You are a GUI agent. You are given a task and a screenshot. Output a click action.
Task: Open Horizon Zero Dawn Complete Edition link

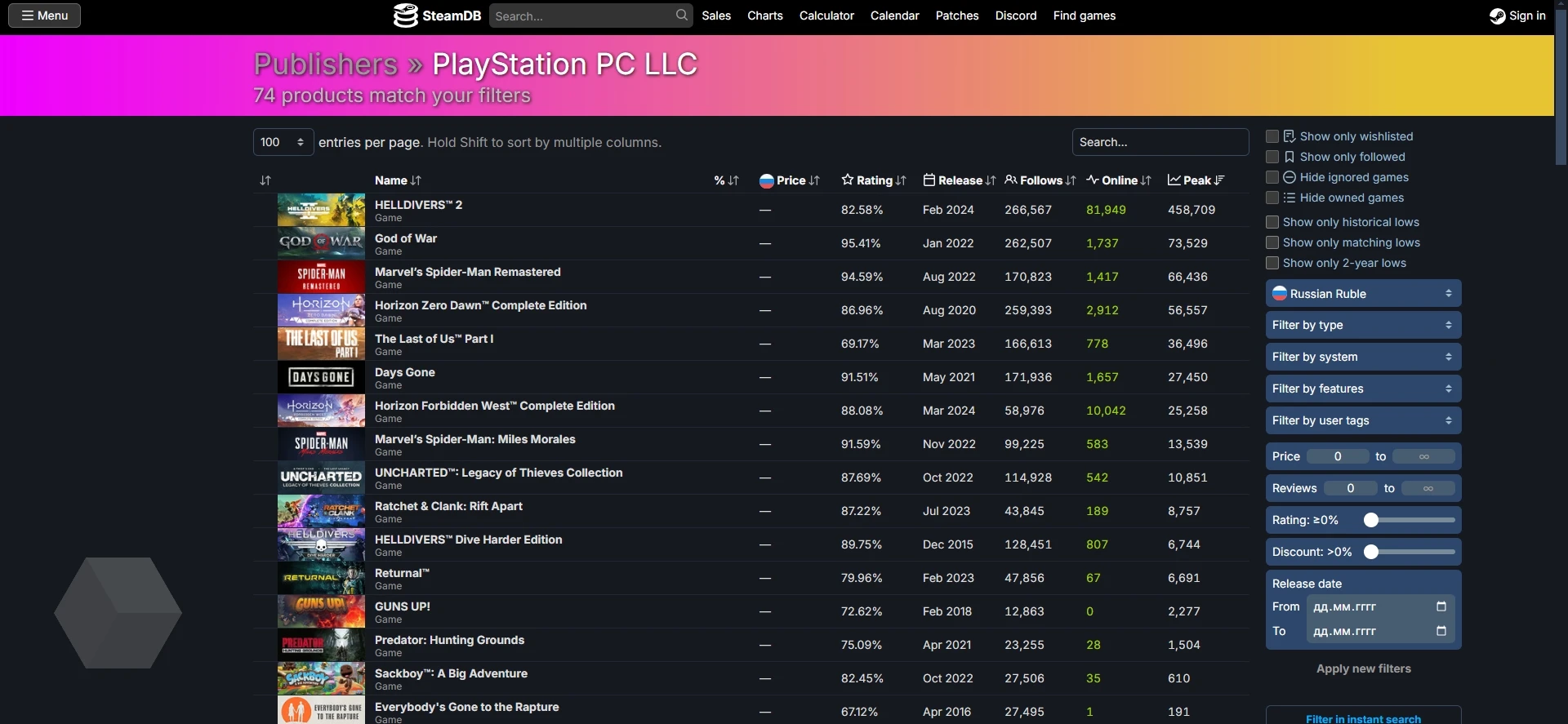pos(480,305)
